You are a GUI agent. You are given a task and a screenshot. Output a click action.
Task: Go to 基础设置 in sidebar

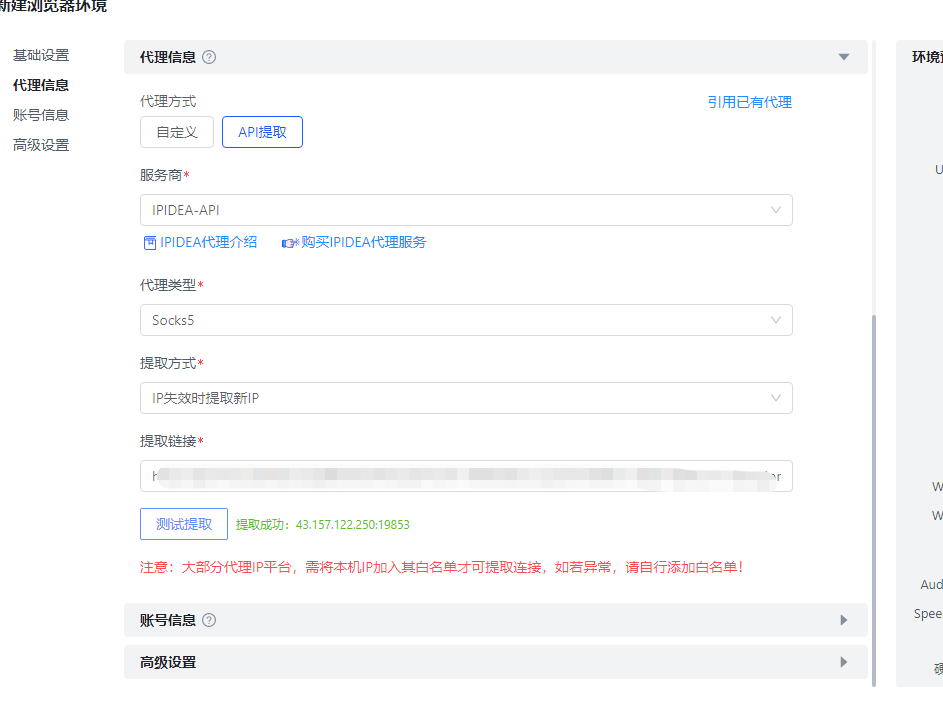(41, 55)
